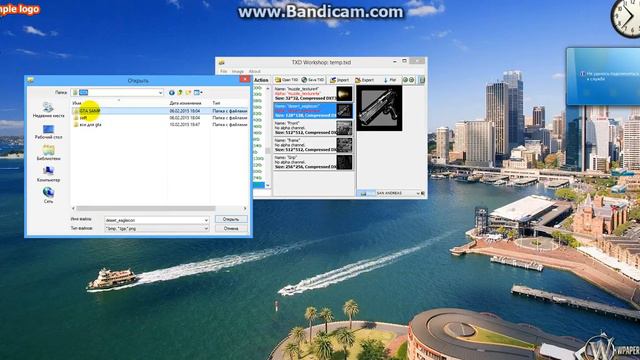Select the muzzle_texture4 texture entry

313,93
